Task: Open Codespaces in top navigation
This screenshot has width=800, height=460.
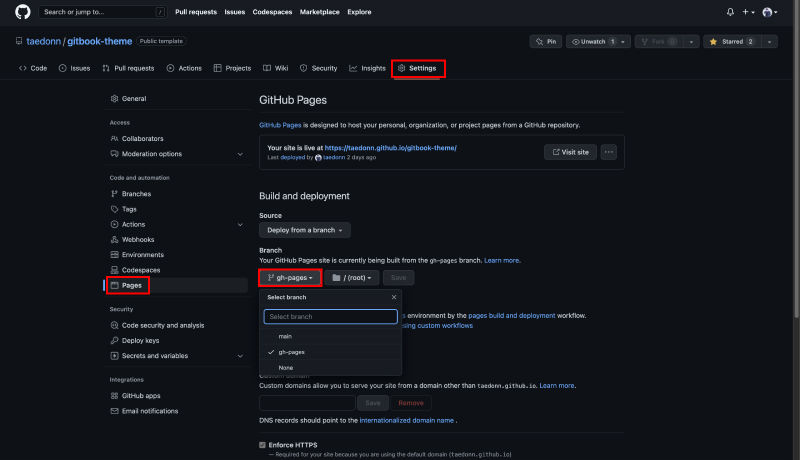Action: tap(272, 12)
